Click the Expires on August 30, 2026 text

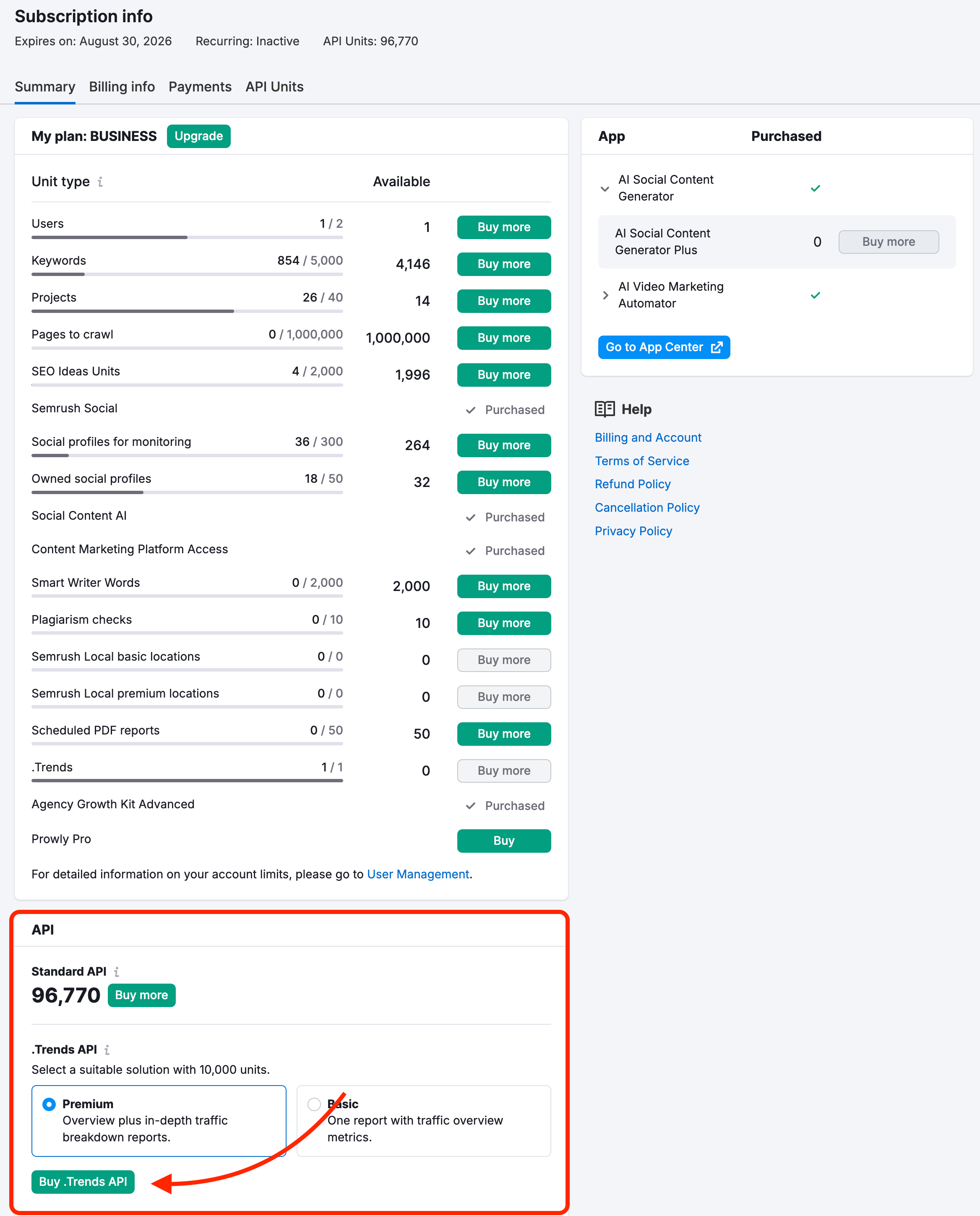click(x=93, y=41)
